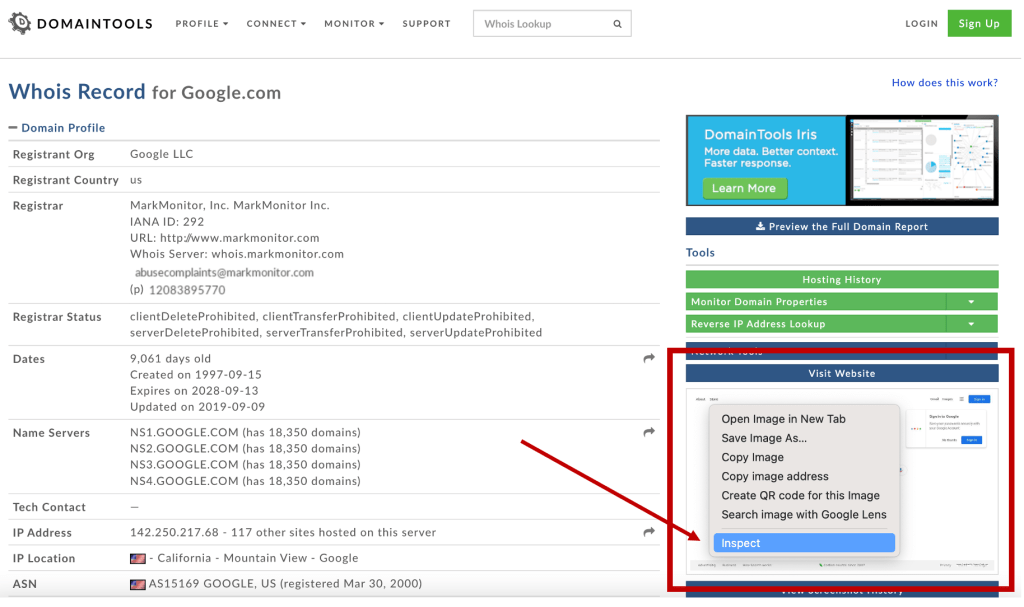Click Learn More on the Iris banner
This screenshot has height=607, width=1024.
[x=744, y=188]
